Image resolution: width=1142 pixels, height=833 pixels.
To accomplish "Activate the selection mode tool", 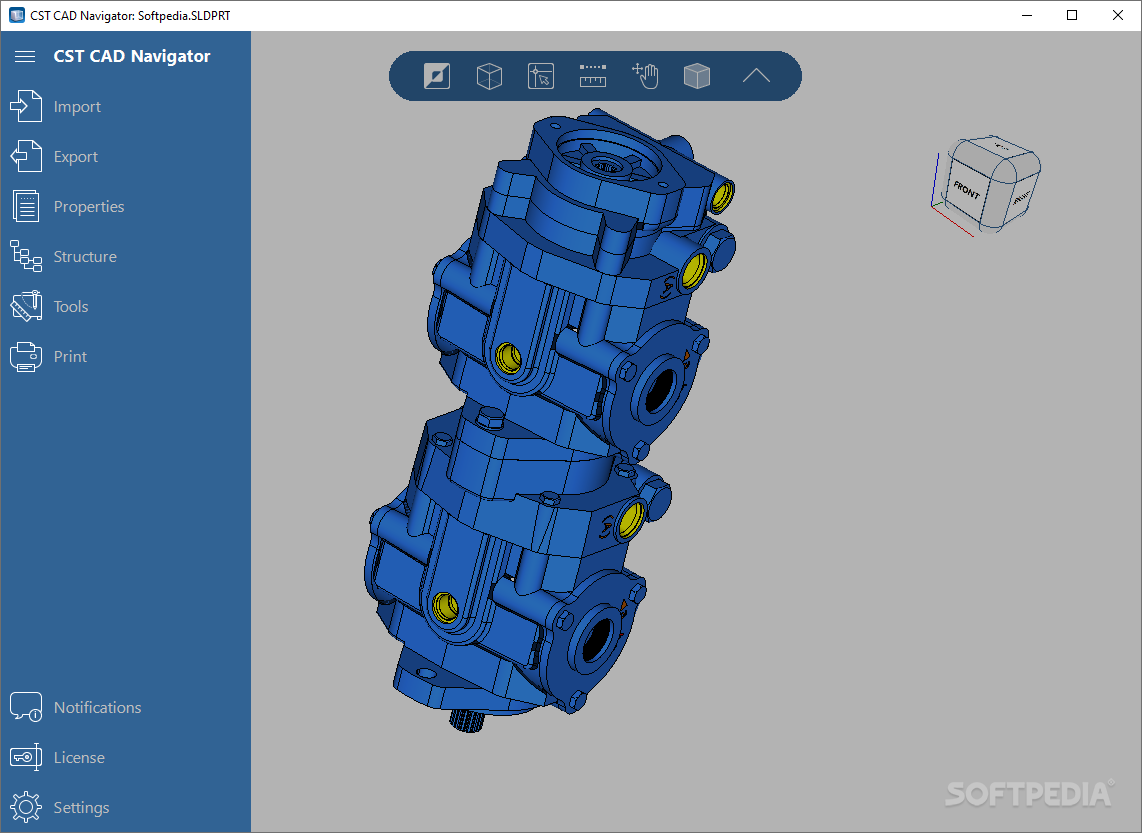I will [541, 76].
